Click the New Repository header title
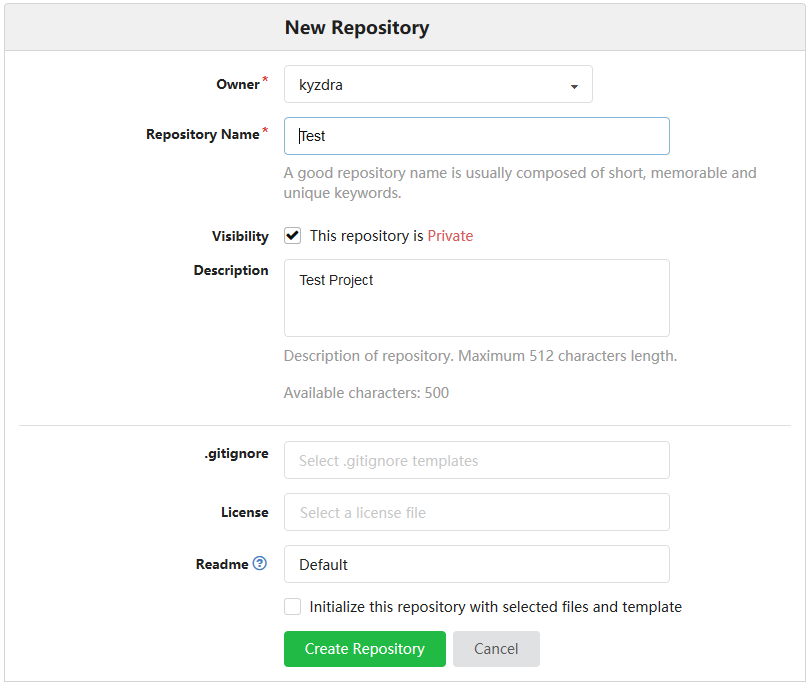 pyautogui.click(x=357, y=27)
